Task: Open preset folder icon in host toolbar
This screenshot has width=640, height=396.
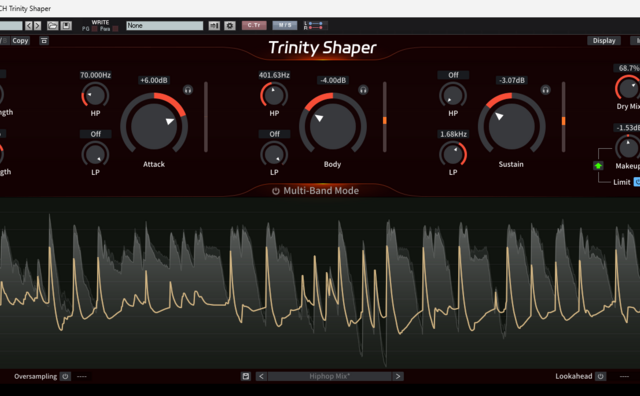Action: point(53,26)
